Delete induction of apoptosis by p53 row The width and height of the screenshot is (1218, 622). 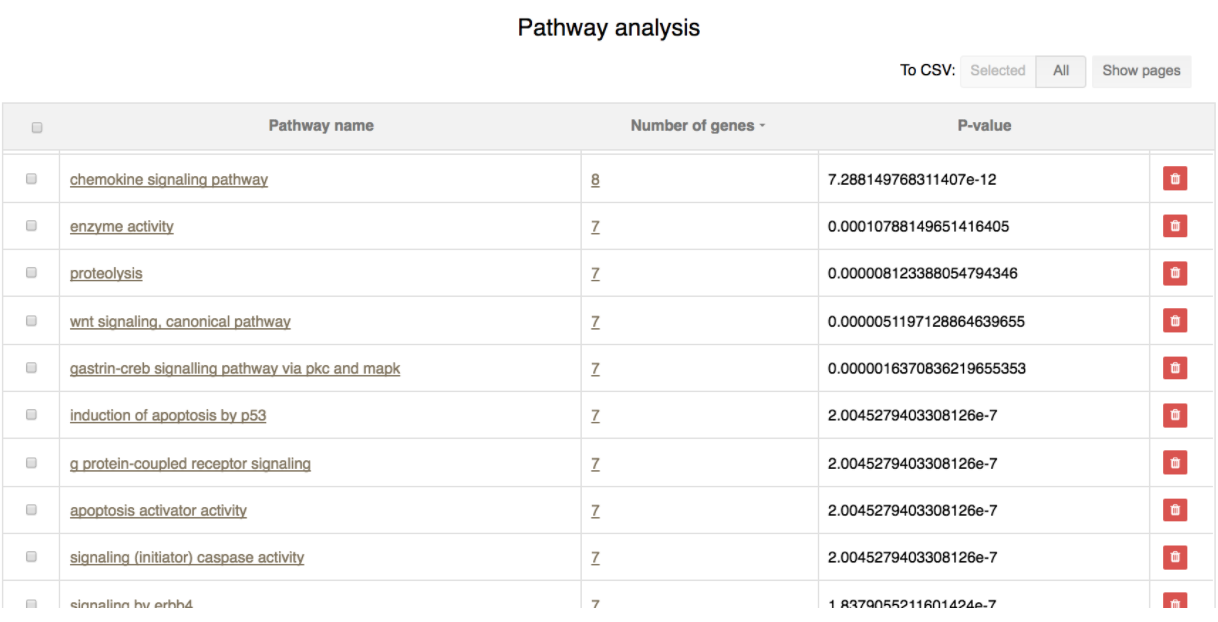(x=1175, y=414)
